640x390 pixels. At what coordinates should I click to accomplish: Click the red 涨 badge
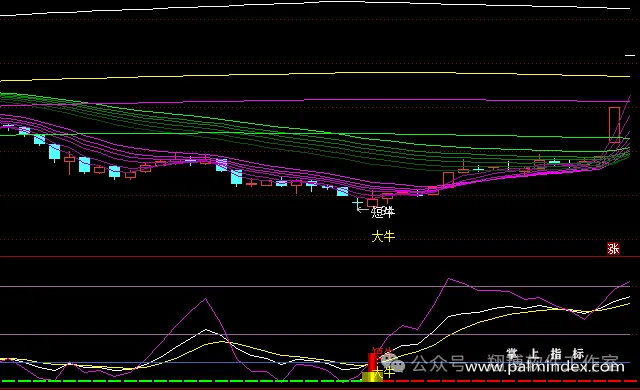(x=613, y=248)
